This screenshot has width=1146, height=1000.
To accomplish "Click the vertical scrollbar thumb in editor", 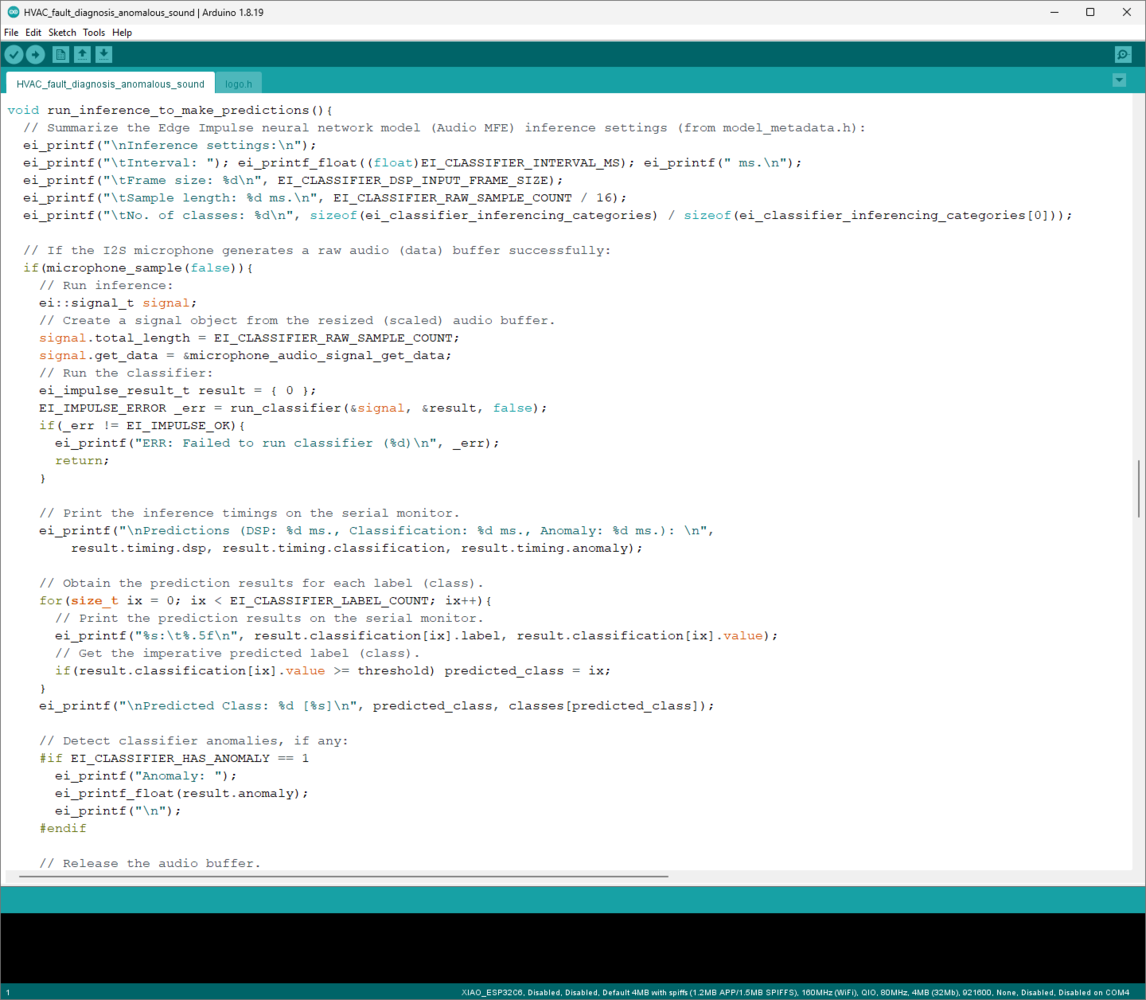I will 1138,488.
